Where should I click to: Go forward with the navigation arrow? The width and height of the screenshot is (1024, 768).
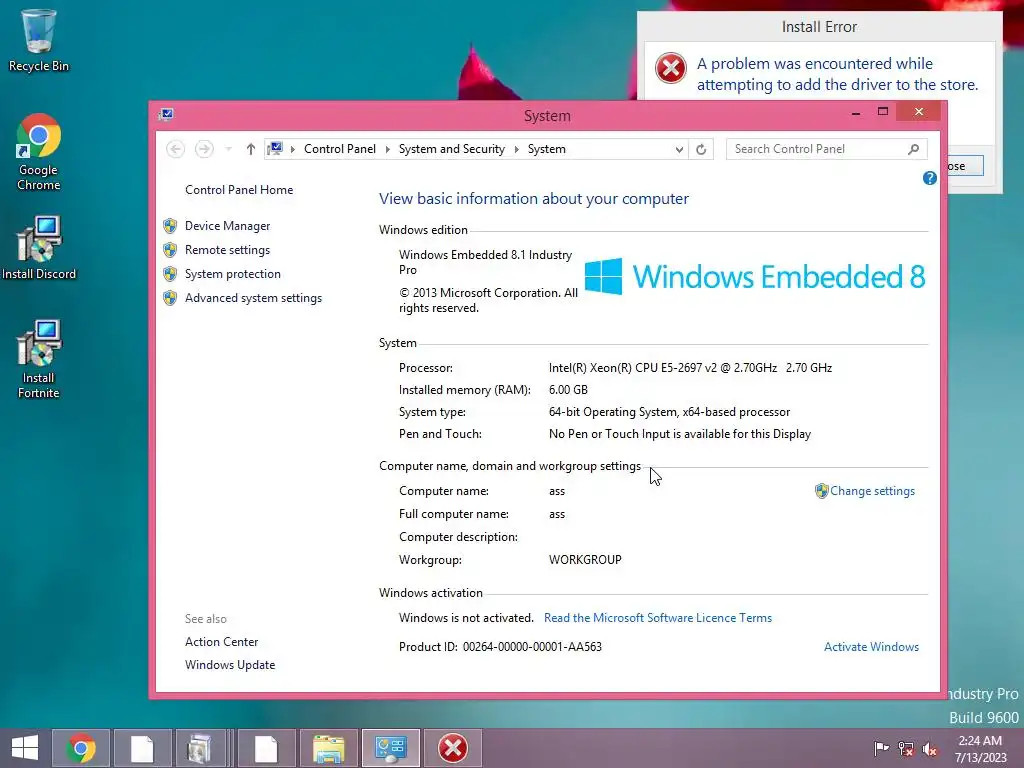204,149
